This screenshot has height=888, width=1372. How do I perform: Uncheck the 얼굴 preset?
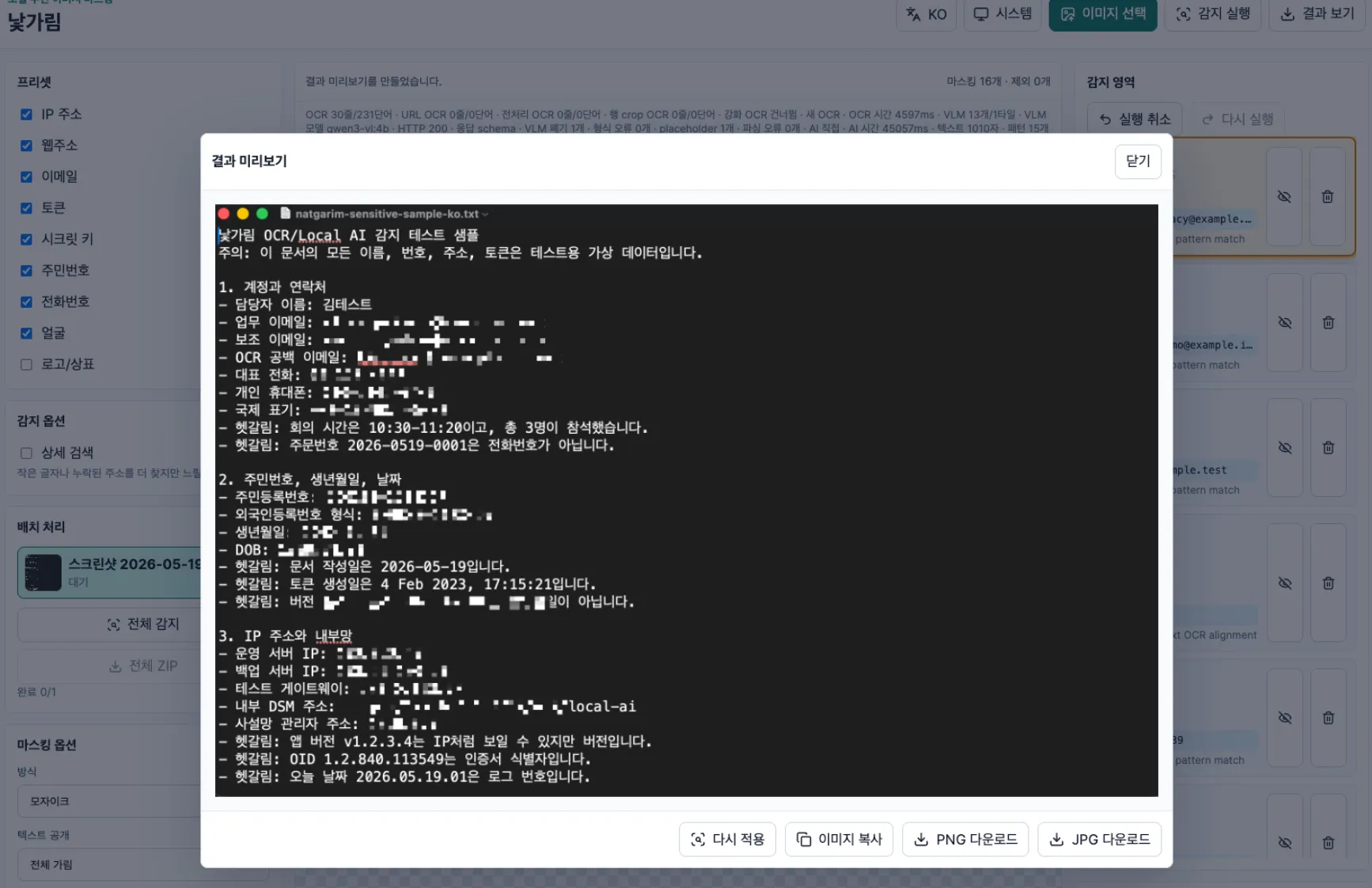click(x=26, y=333)
